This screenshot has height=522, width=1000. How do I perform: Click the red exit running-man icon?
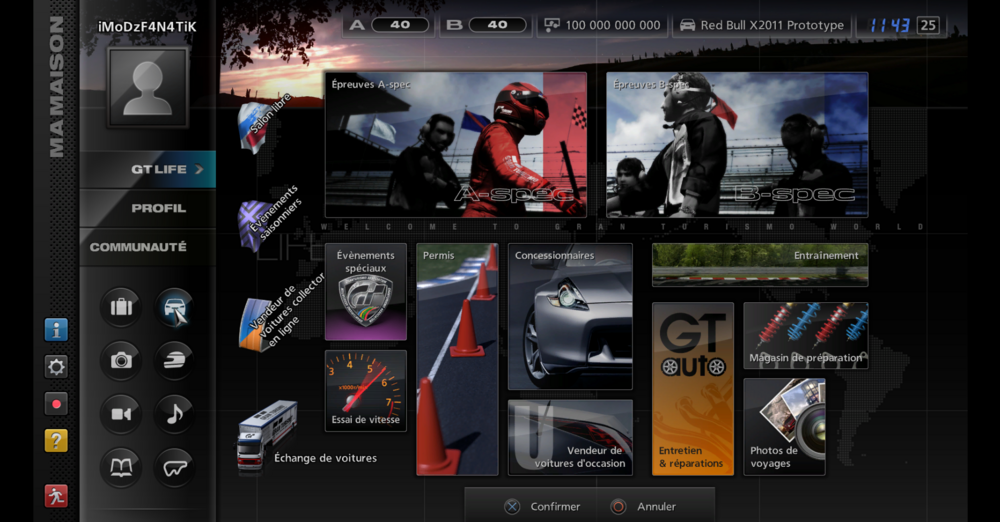coord(56,495)
